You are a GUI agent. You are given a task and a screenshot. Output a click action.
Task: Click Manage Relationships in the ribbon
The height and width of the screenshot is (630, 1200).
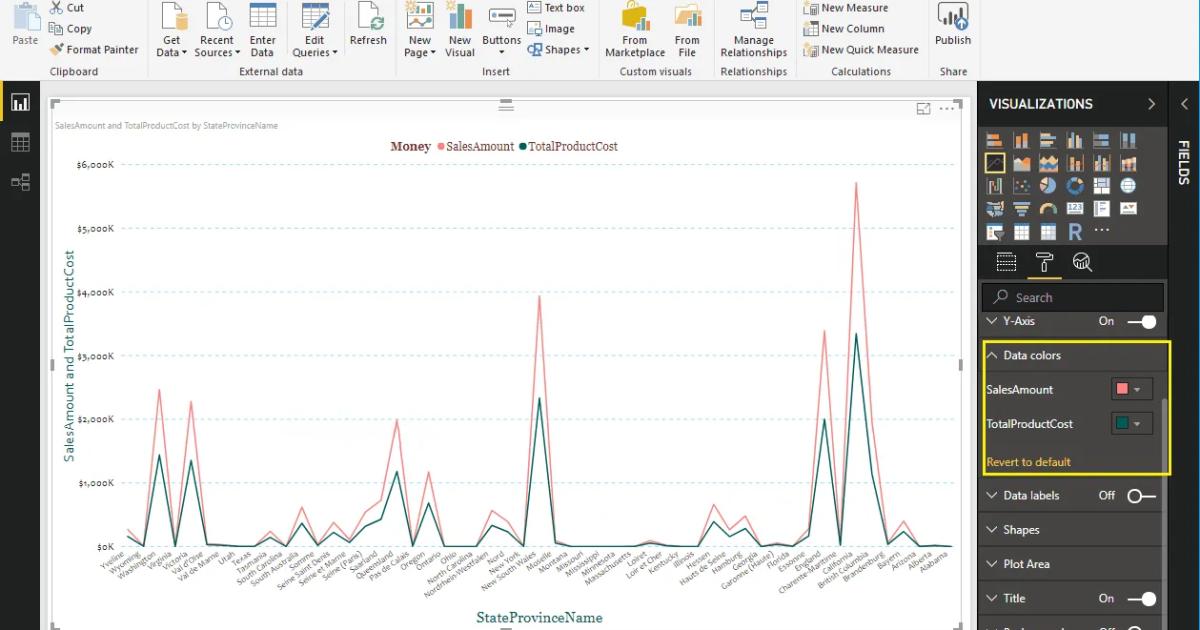coord(753,32)
